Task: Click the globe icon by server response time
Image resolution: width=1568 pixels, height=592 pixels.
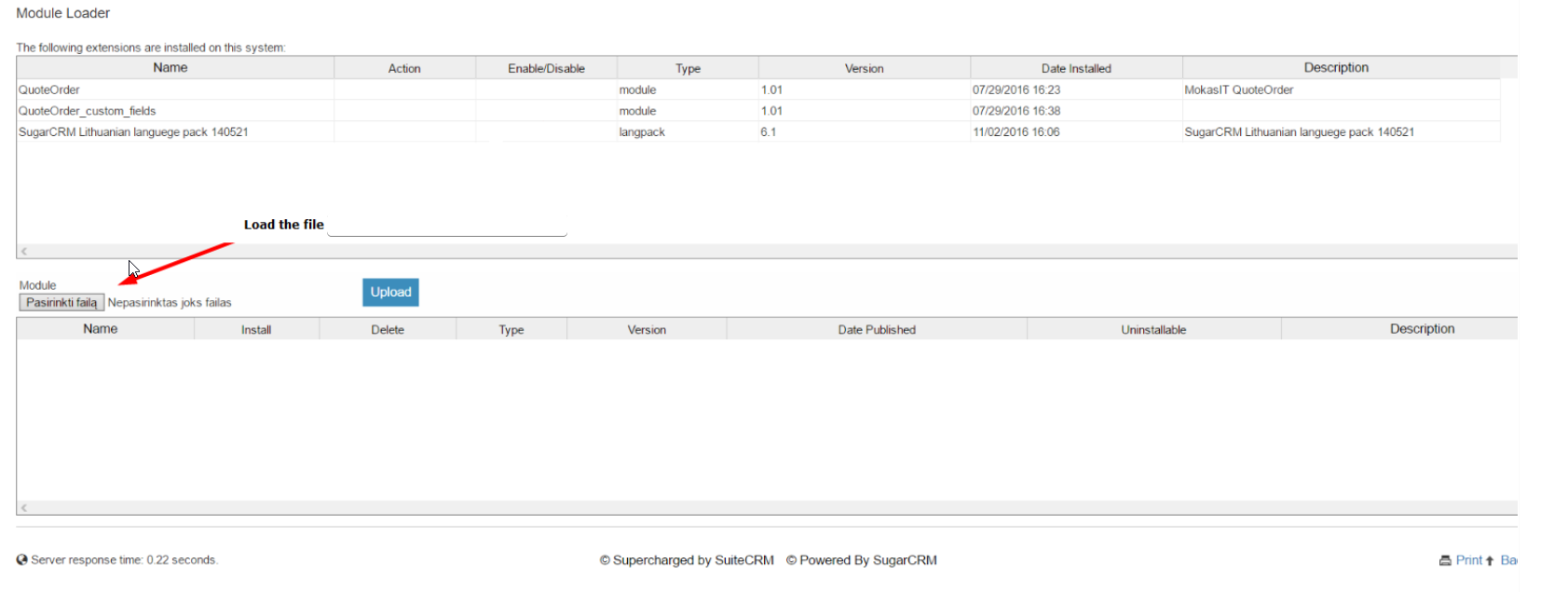Action: (x=21, y=560)
